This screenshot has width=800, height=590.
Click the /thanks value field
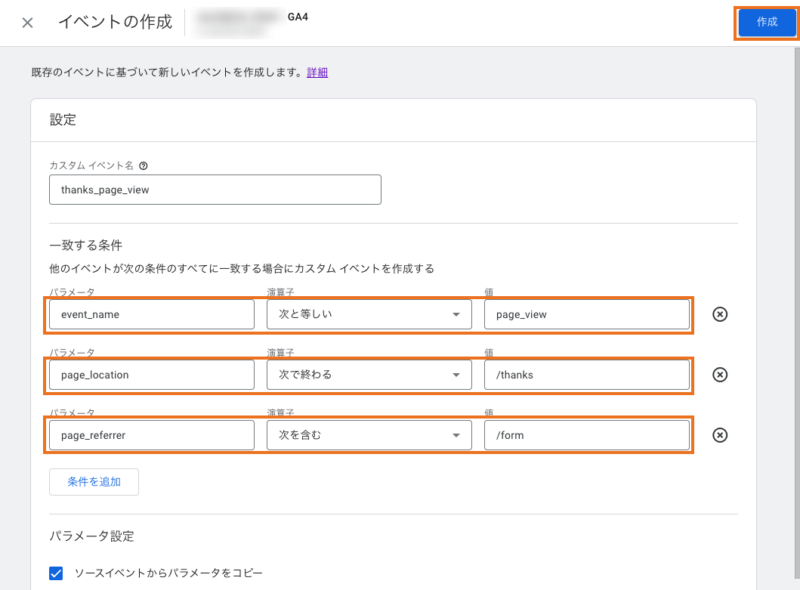587,375
